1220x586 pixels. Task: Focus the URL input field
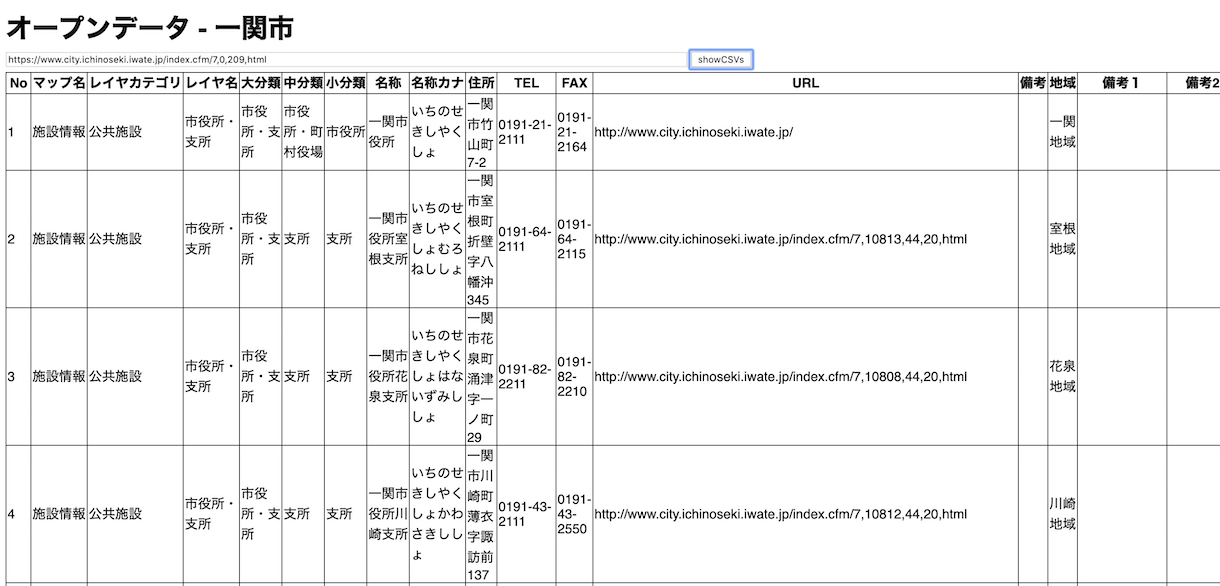point(346,60)
